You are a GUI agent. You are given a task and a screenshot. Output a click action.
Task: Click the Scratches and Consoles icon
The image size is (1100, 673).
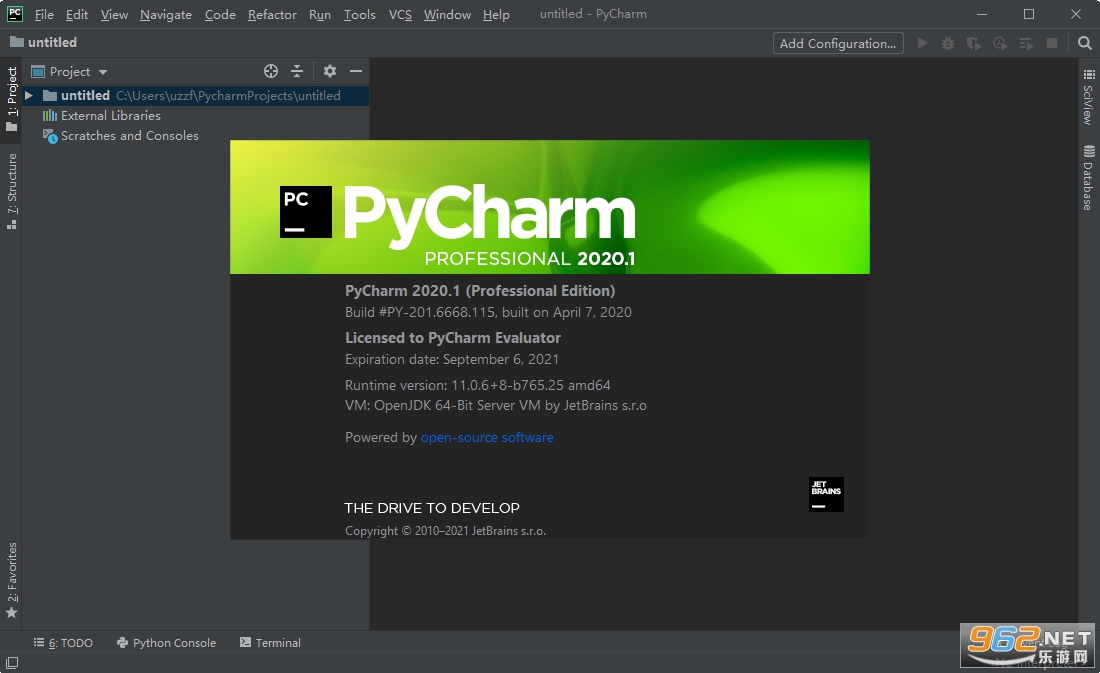[50, 136]
